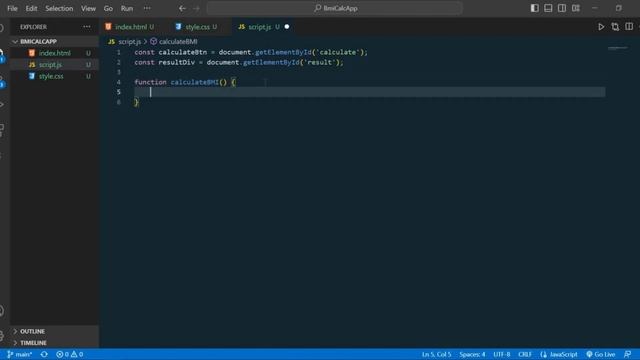
Task: Open the Selection menu
Action: pos(59,8)
